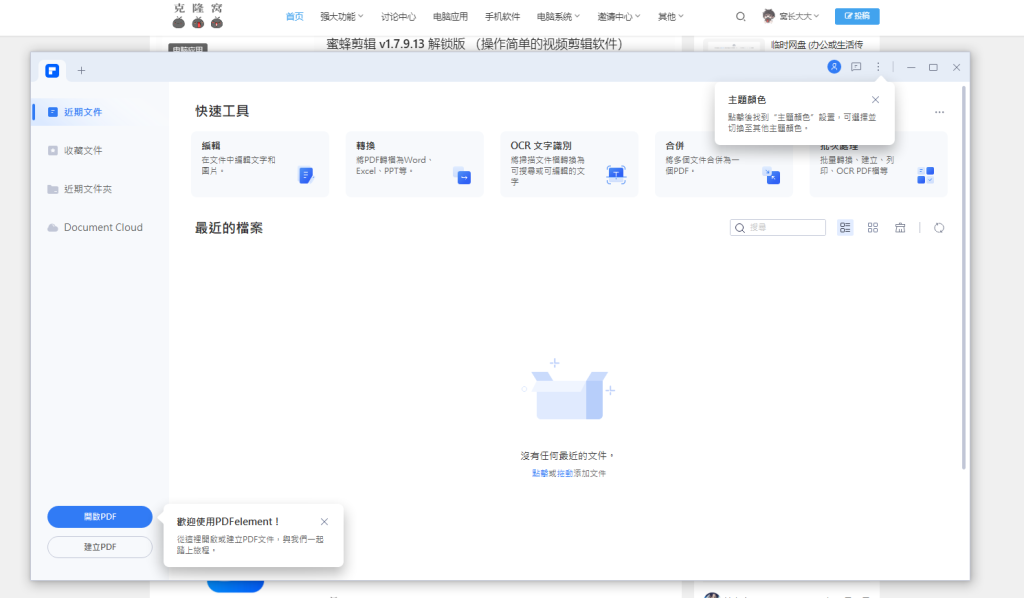Click the convert arrow icon
The image size is (1024, 598).
click(x=462, y=176)
